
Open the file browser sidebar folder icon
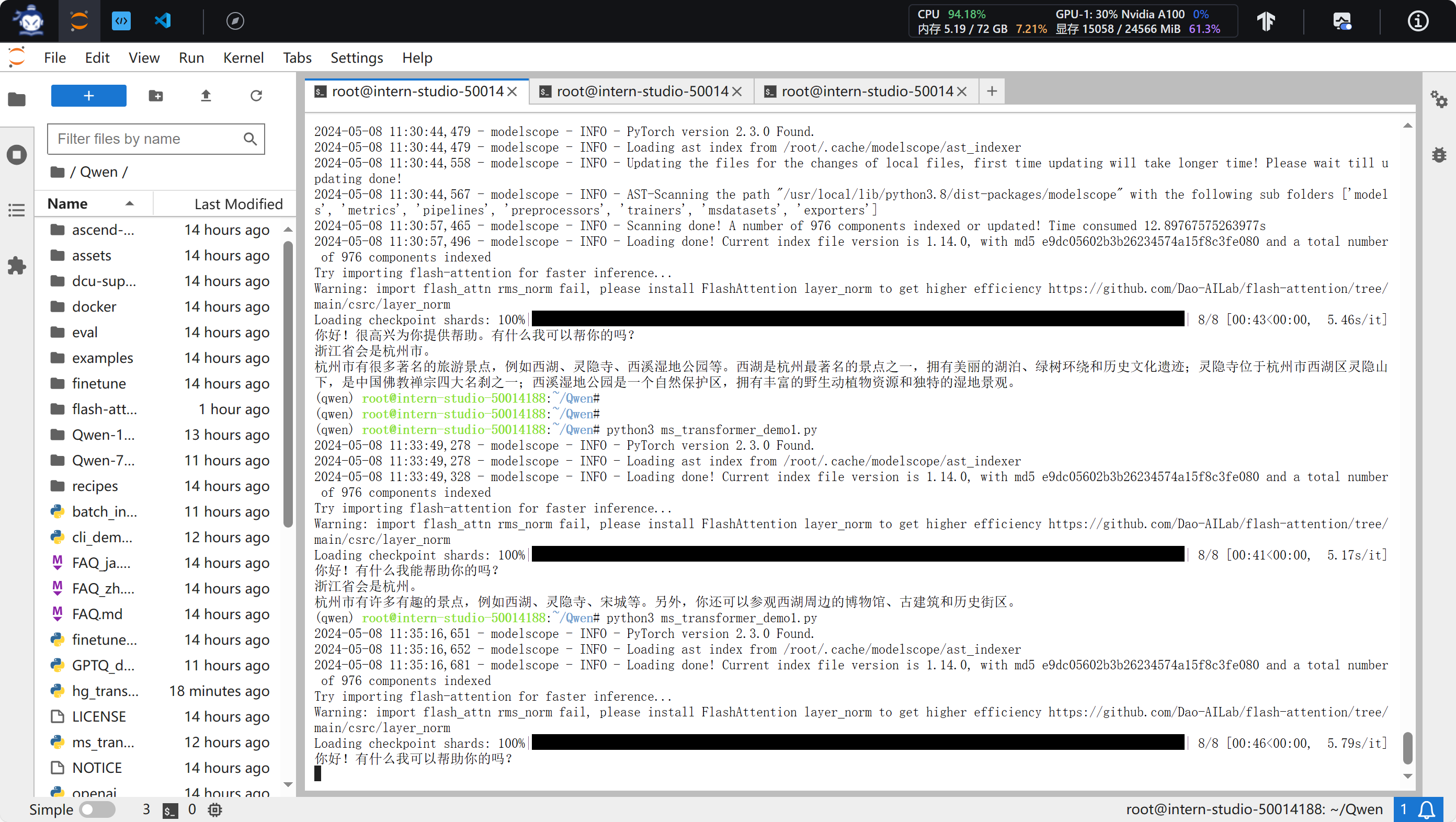(x=17, y=99)
